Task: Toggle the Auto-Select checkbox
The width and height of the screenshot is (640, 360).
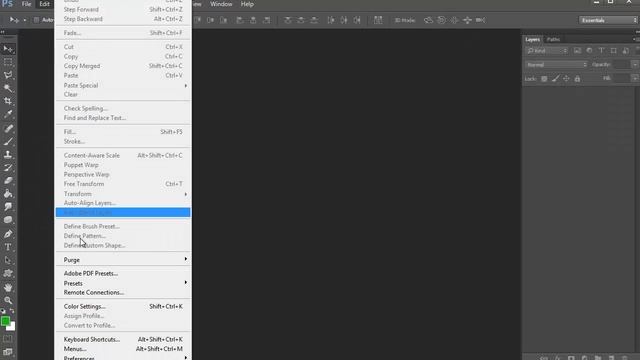Action: 36,20
